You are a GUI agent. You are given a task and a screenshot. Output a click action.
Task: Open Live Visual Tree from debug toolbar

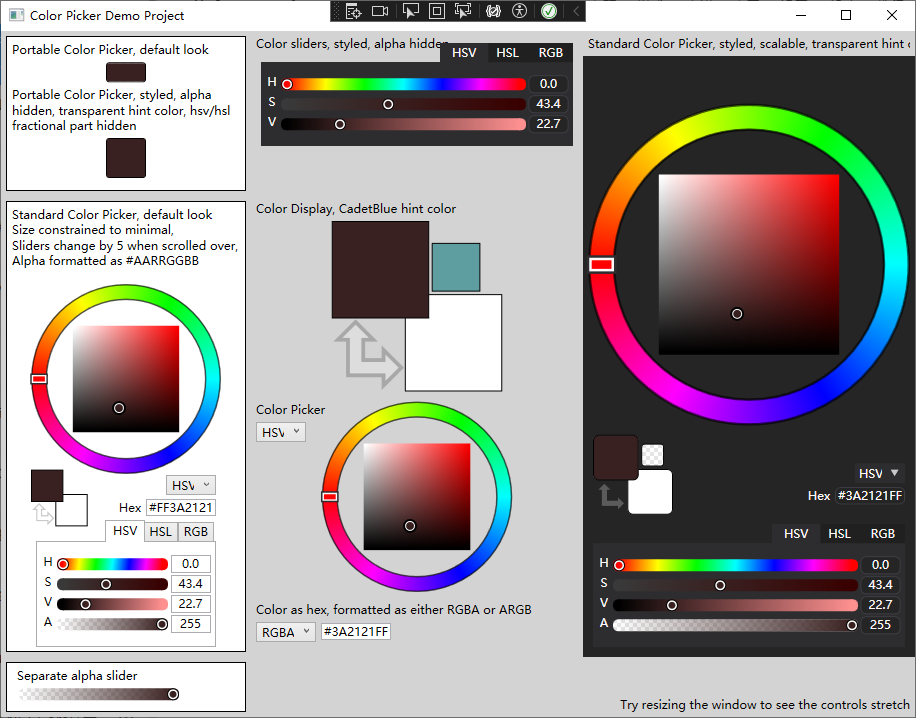[x=352, y=11]
